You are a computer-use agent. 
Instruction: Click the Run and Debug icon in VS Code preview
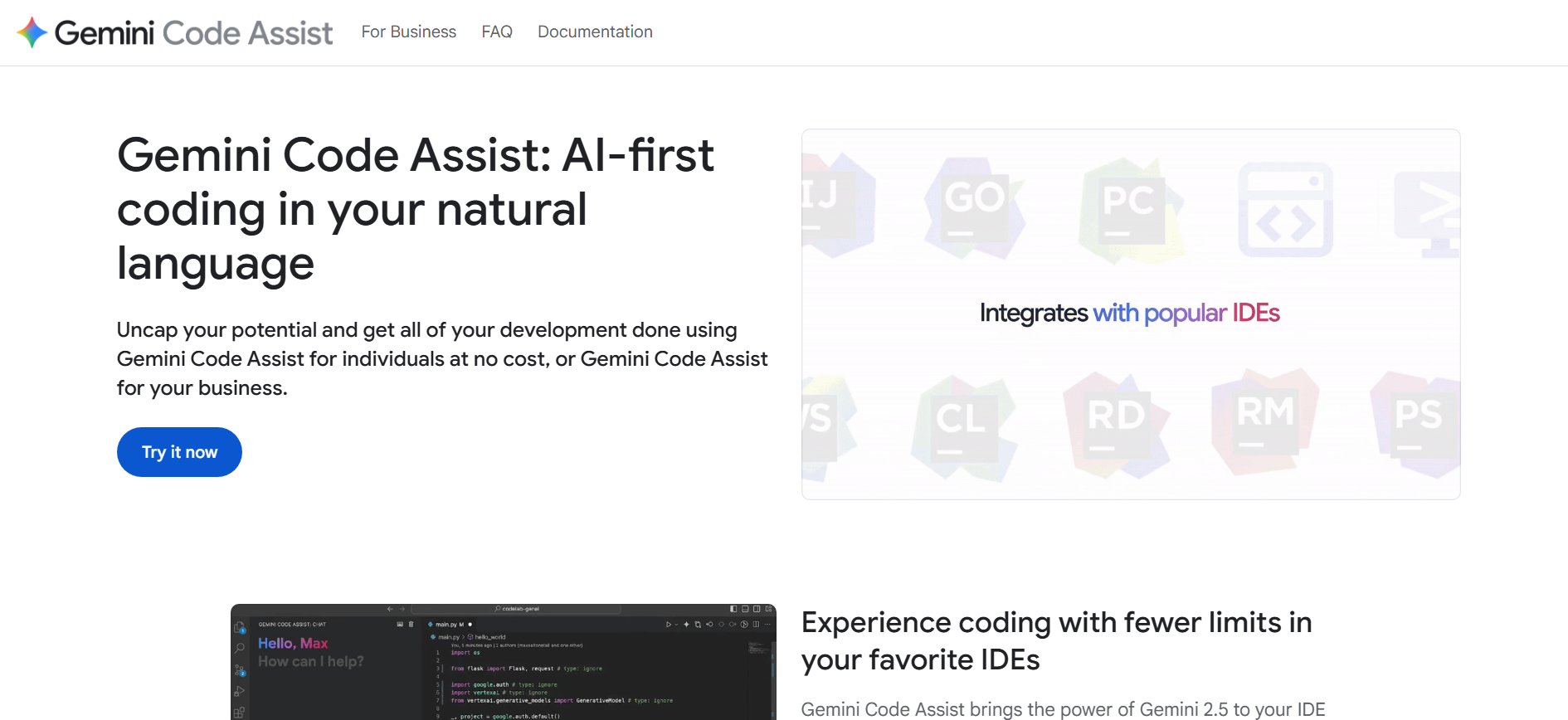tap(239, 691)
